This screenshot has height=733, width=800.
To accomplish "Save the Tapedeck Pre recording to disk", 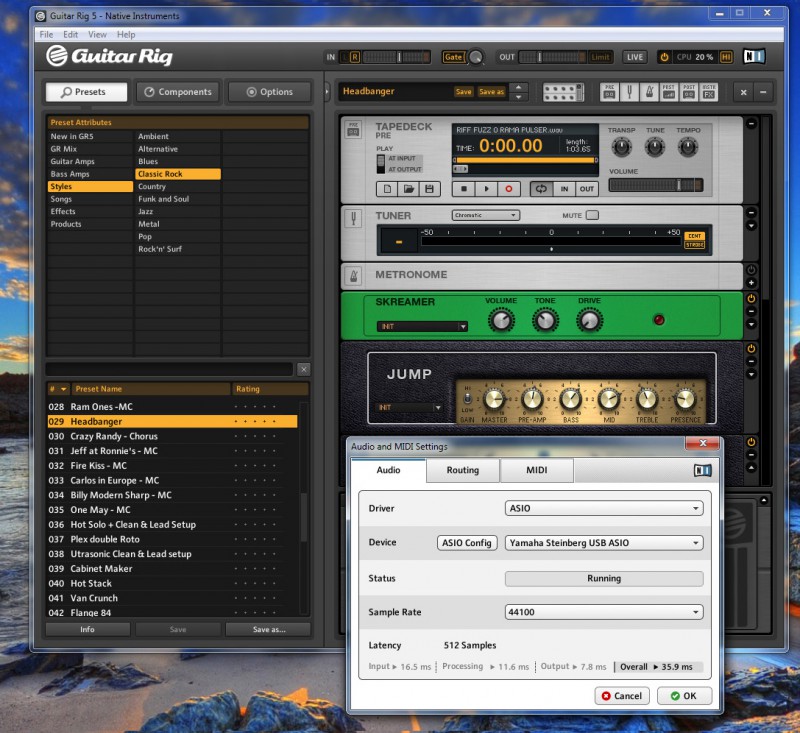I will [x=429, y=189].
